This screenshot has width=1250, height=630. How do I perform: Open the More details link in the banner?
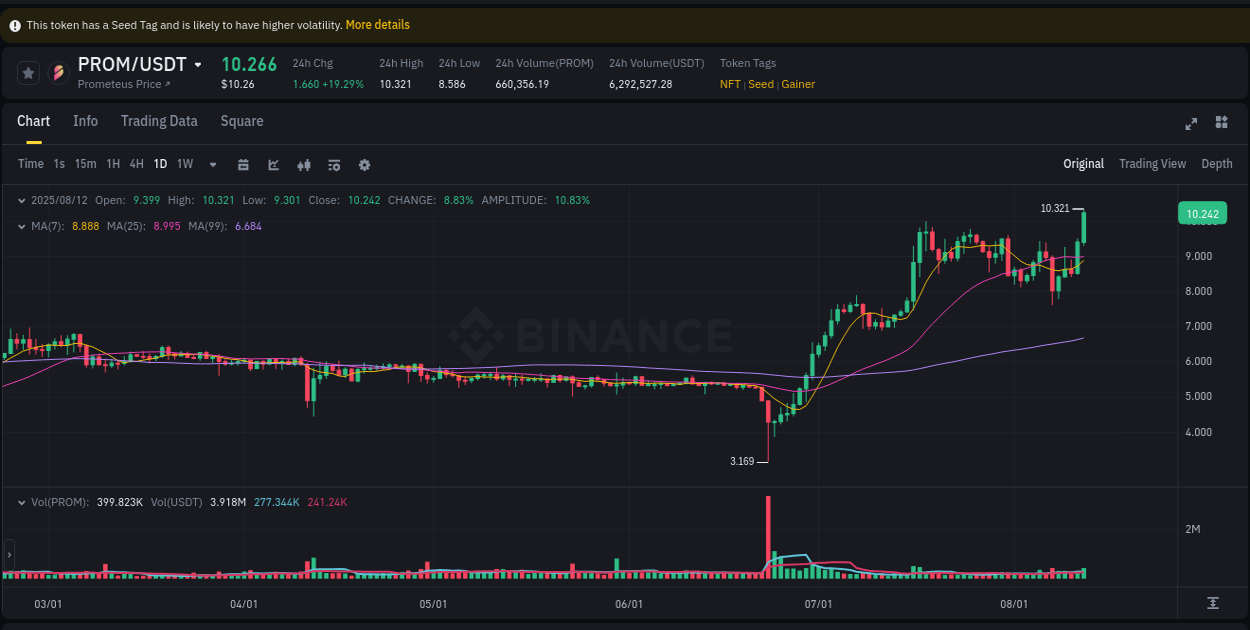tap(377, 24)
